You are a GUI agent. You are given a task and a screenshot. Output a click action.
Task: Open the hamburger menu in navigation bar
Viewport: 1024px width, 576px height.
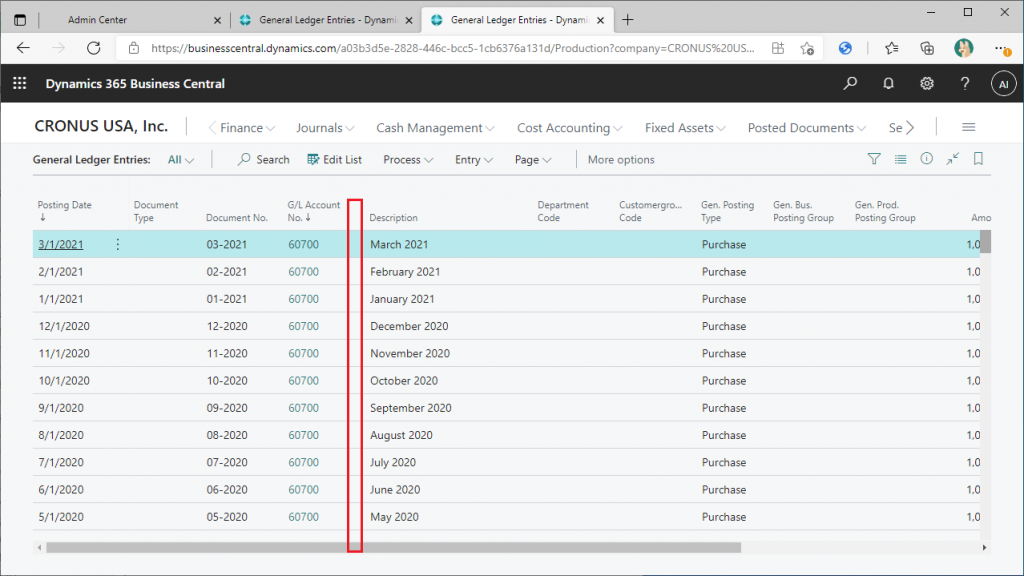click(968, 127)
